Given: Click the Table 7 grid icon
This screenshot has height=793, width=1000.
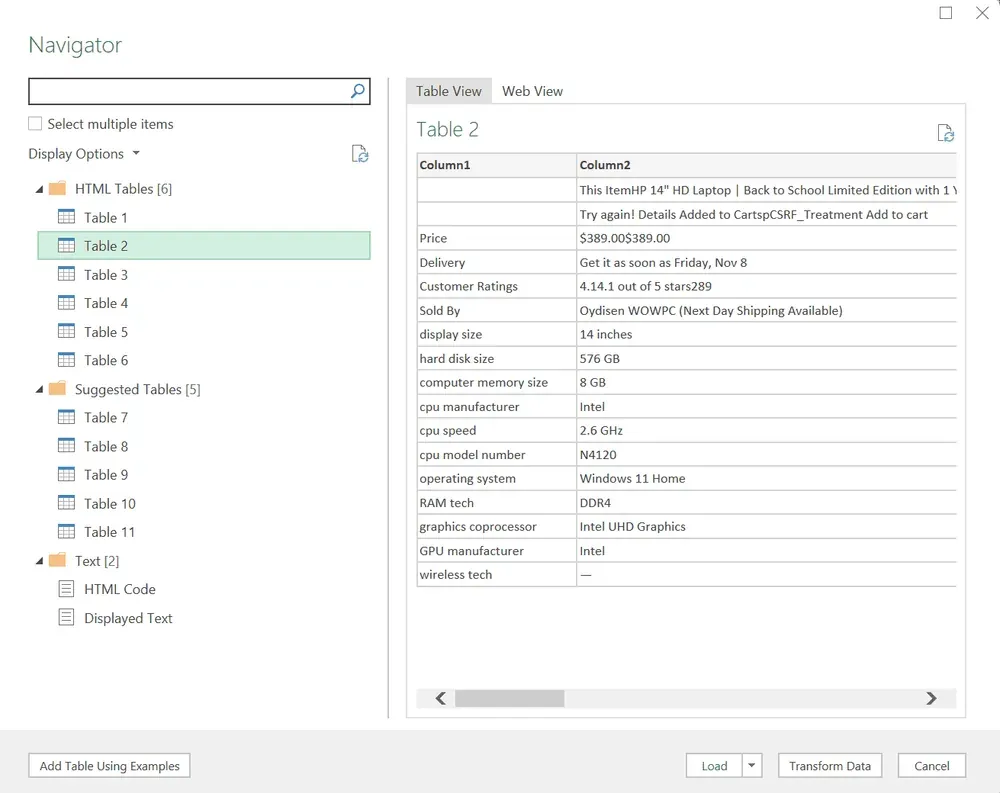Looking at the screenshot, I should pos(66,417).
